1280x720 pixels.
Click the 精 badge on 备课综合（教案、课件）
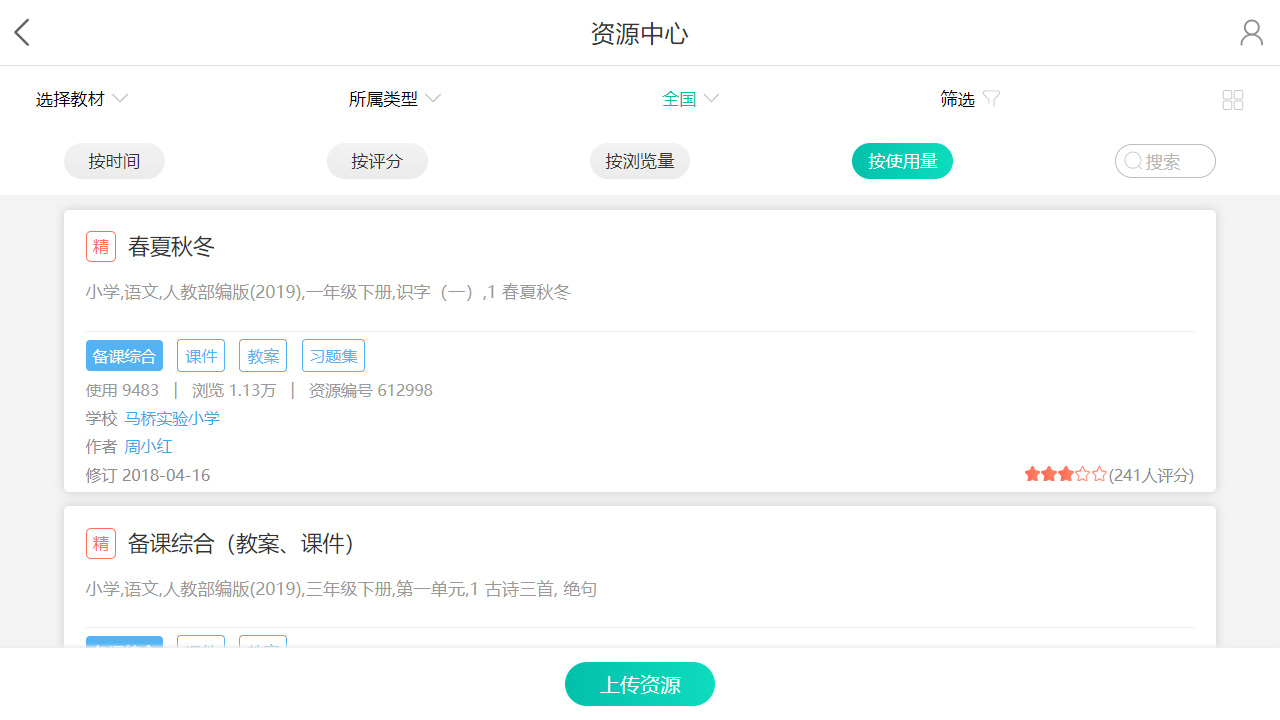click(x=100, y=543)
